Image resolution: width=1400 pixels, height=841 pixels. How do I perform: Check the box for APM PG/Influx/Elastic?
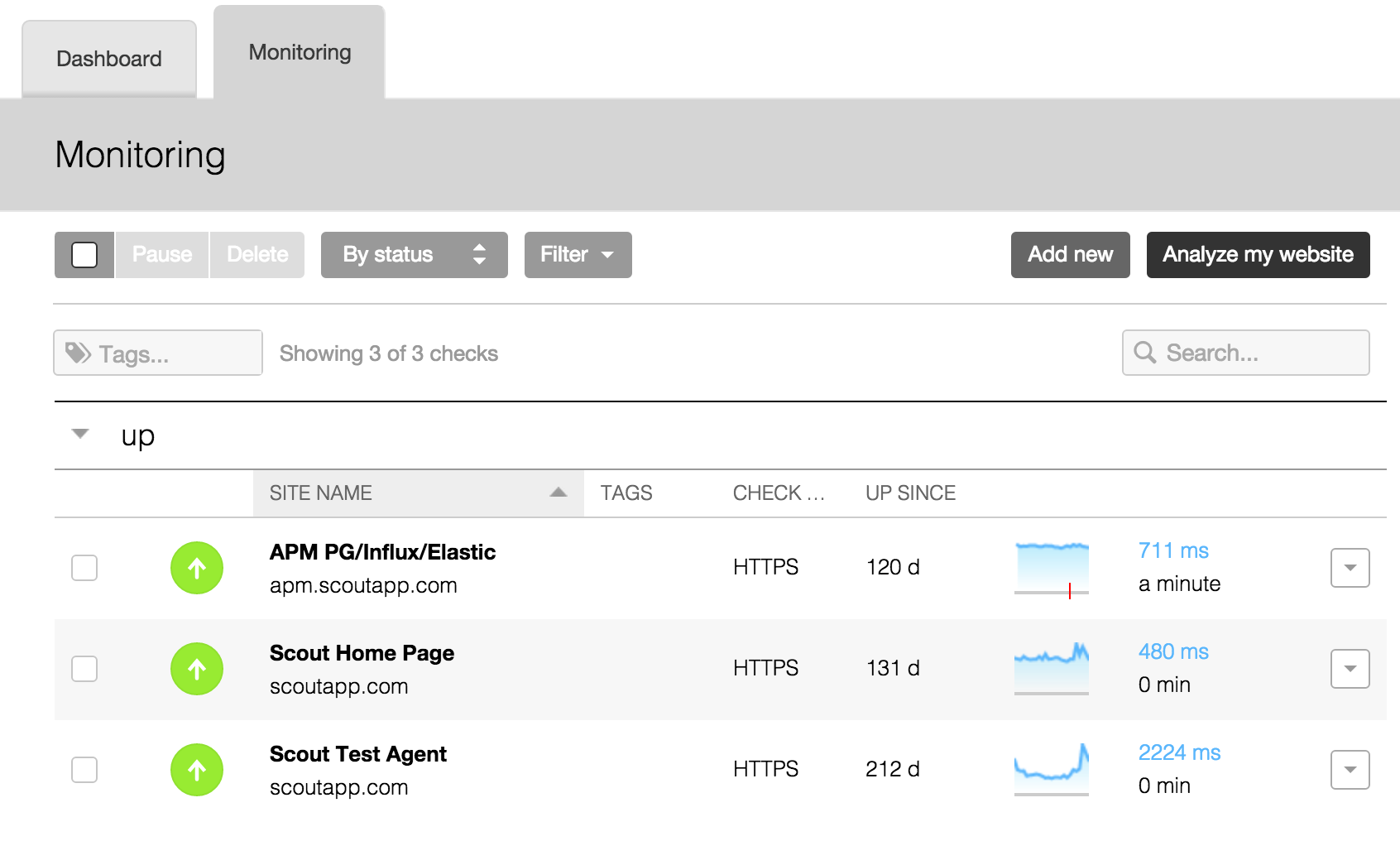(84, 568)
